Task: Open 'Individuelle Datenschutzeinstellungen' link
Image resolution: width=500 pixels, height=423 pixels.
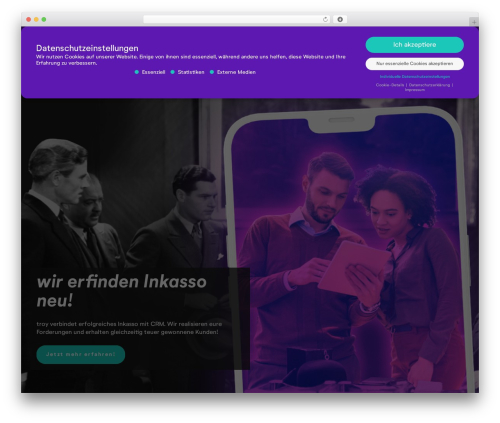Action: point(415,77)
